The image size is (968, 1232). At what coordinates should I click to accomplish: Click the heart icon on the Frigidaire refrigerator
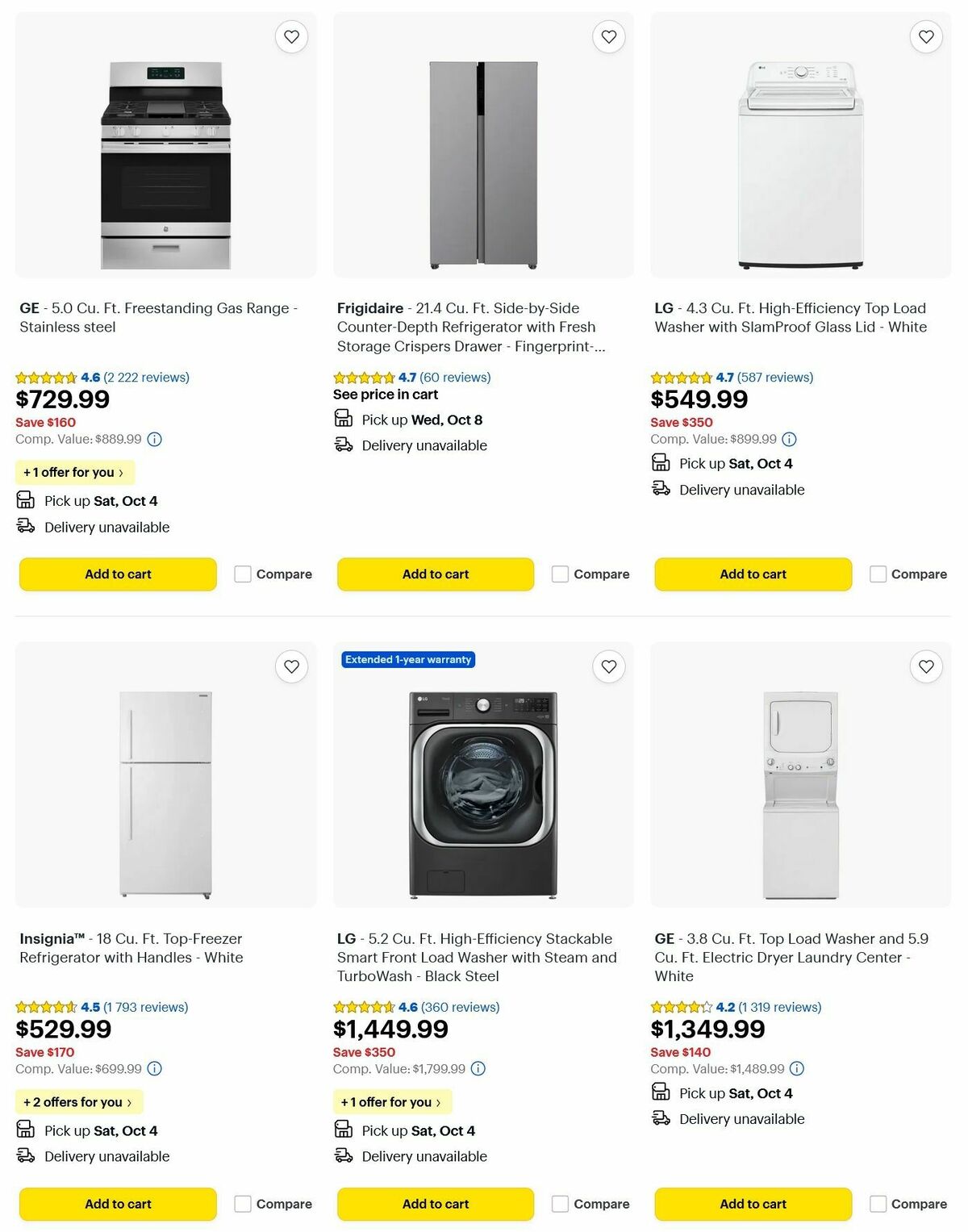point(608,36)
